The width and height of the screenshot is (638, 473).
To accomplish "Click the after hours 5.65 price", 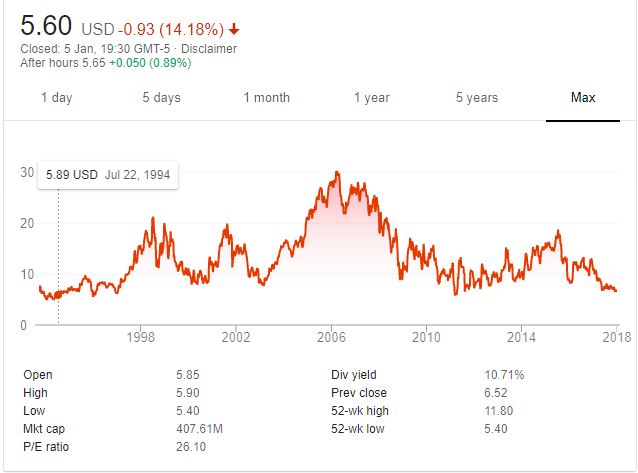I will click(x=102, y=62).
